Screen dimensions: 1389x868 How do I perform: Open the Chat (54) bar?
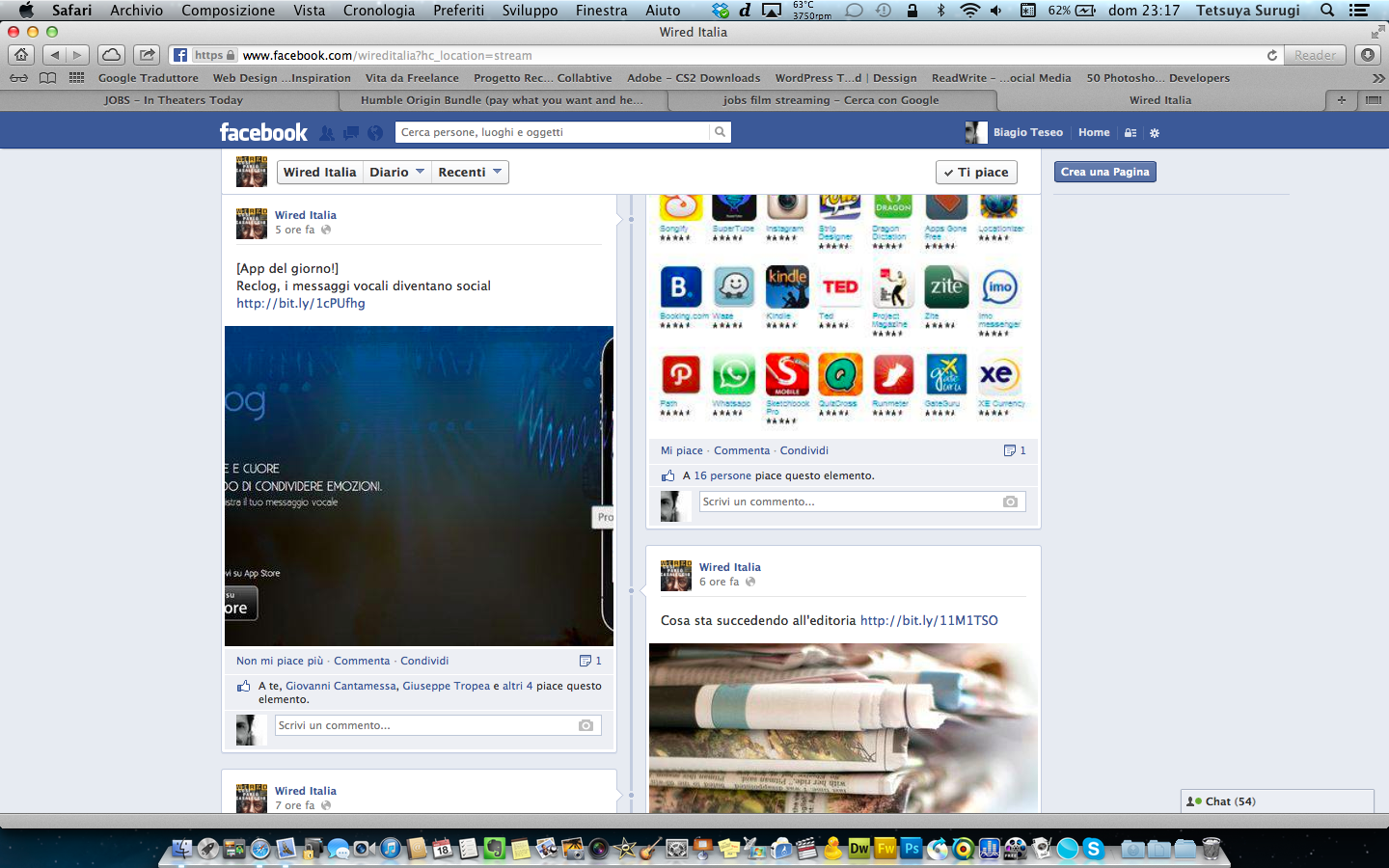coord(1277,801)
